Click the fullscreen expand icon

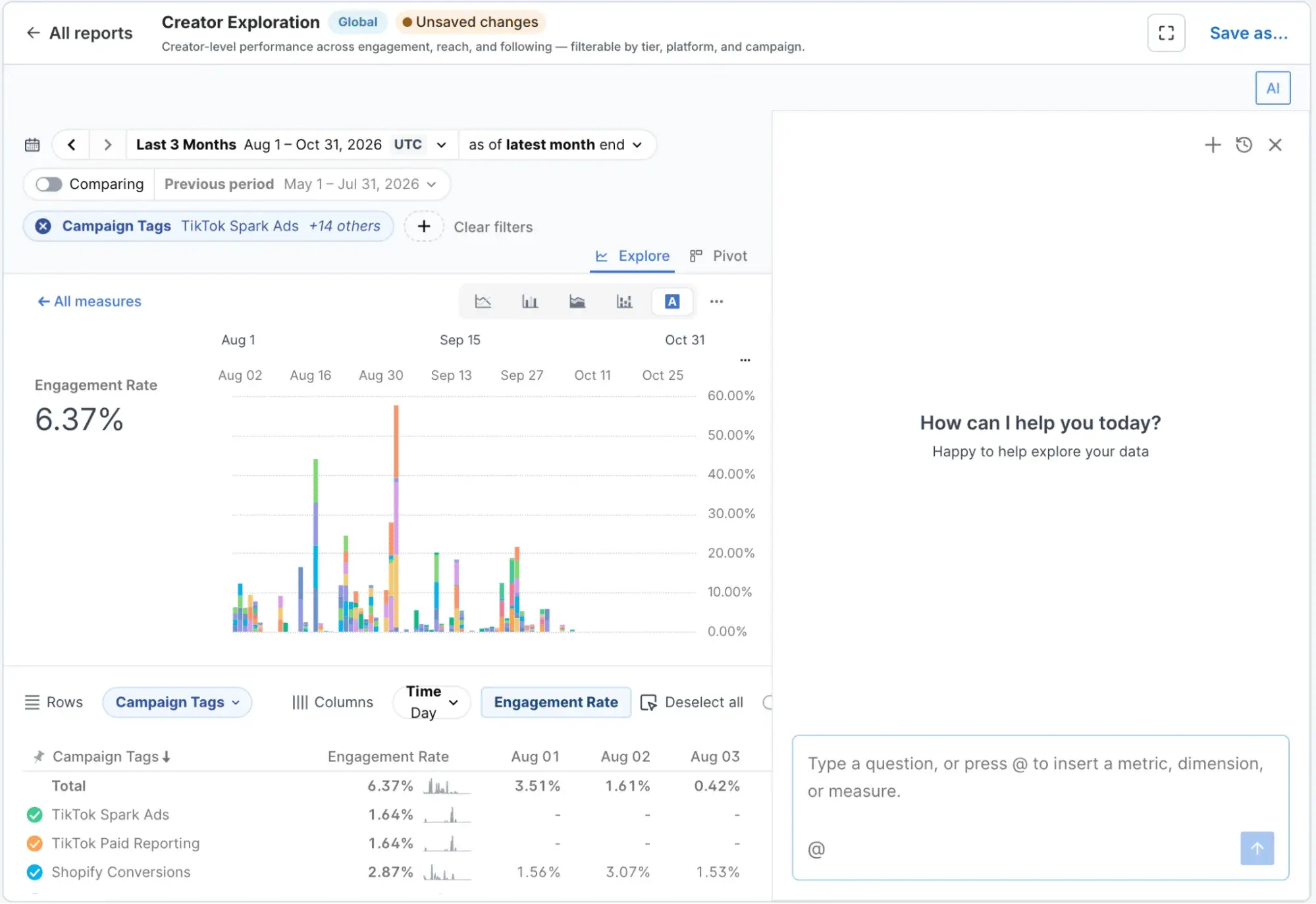1166,33
